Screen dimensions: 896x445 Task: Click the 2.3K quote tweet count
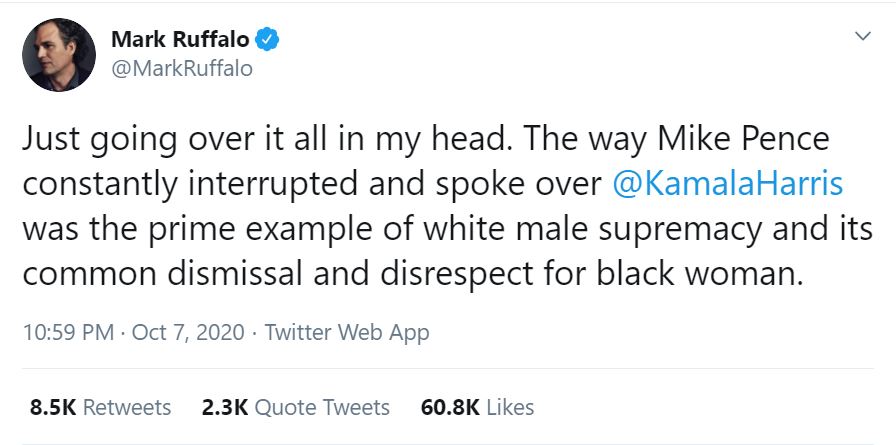[225, 407]
